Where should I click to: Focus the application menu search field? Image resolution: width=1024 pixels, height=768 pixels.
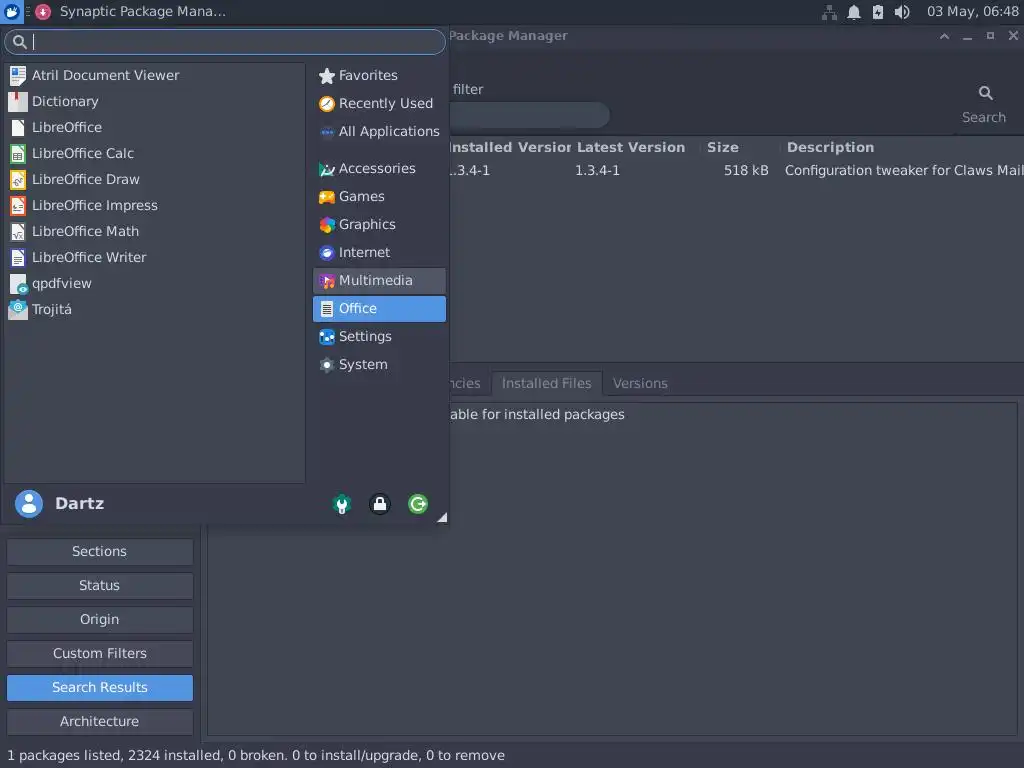[225, 42]
